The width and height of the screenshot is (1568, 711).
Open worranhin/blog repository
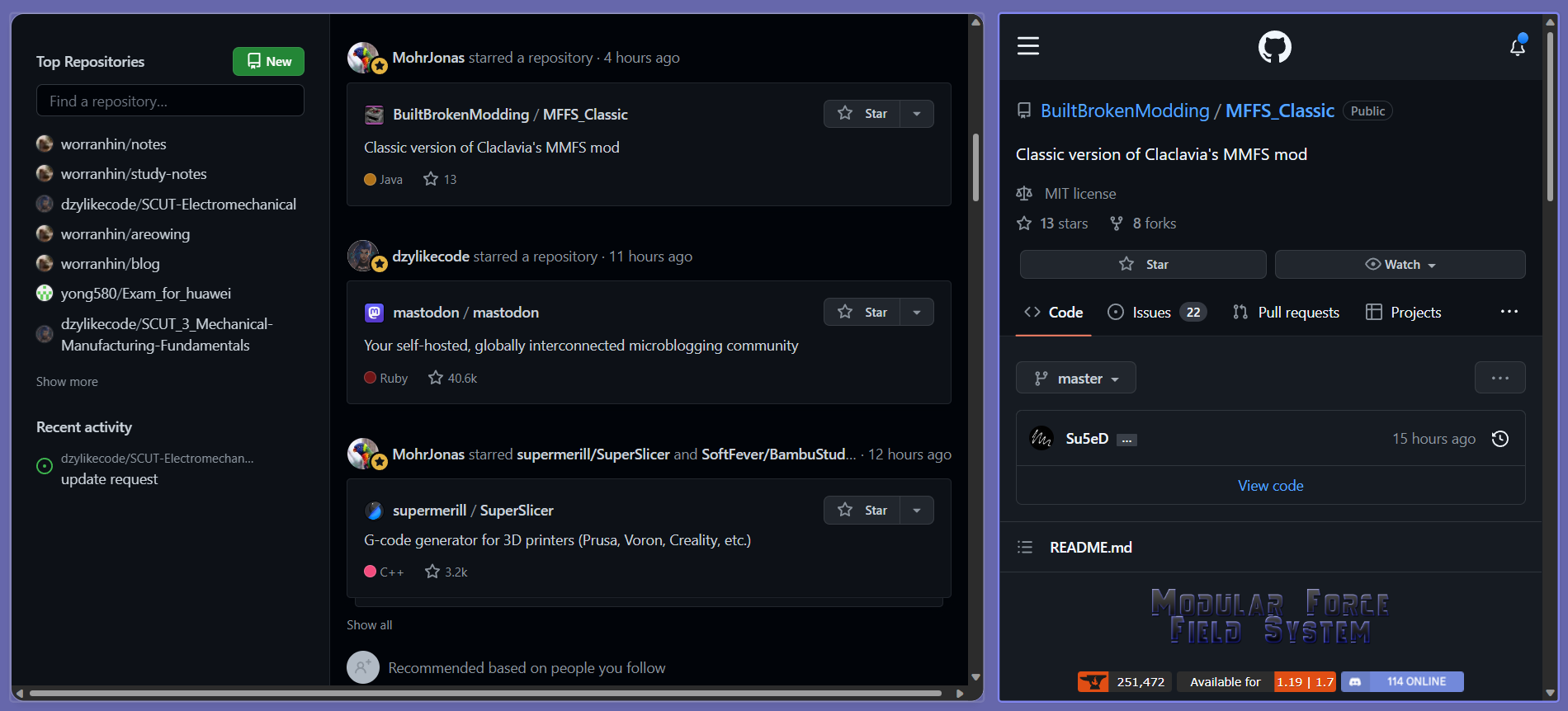click(111, 264)
